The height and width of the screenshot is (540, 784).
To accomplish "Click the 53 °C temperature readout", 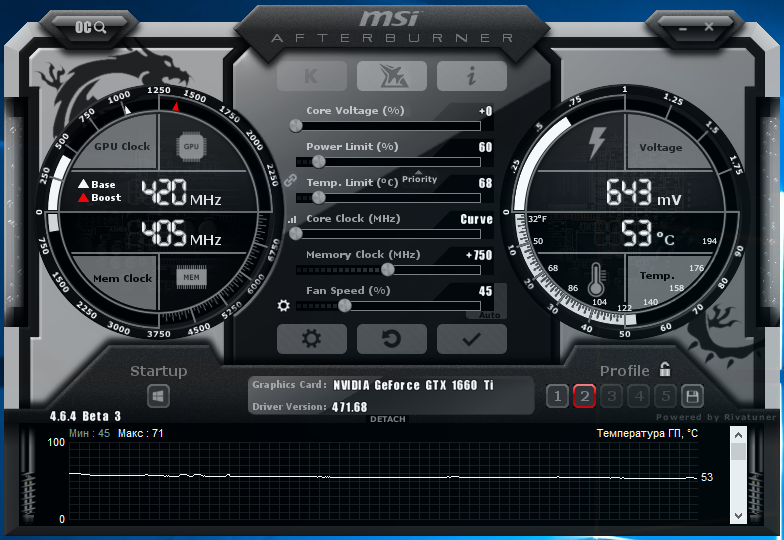I will [648, 234].
